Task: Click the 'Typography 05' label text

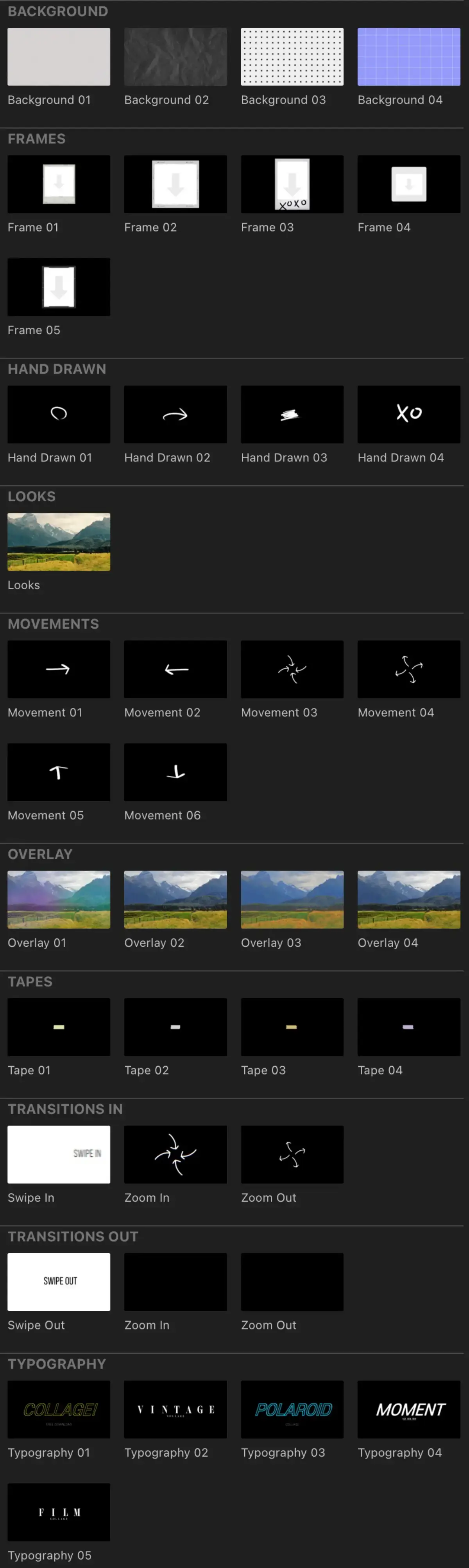Action: click(49, 1555)
